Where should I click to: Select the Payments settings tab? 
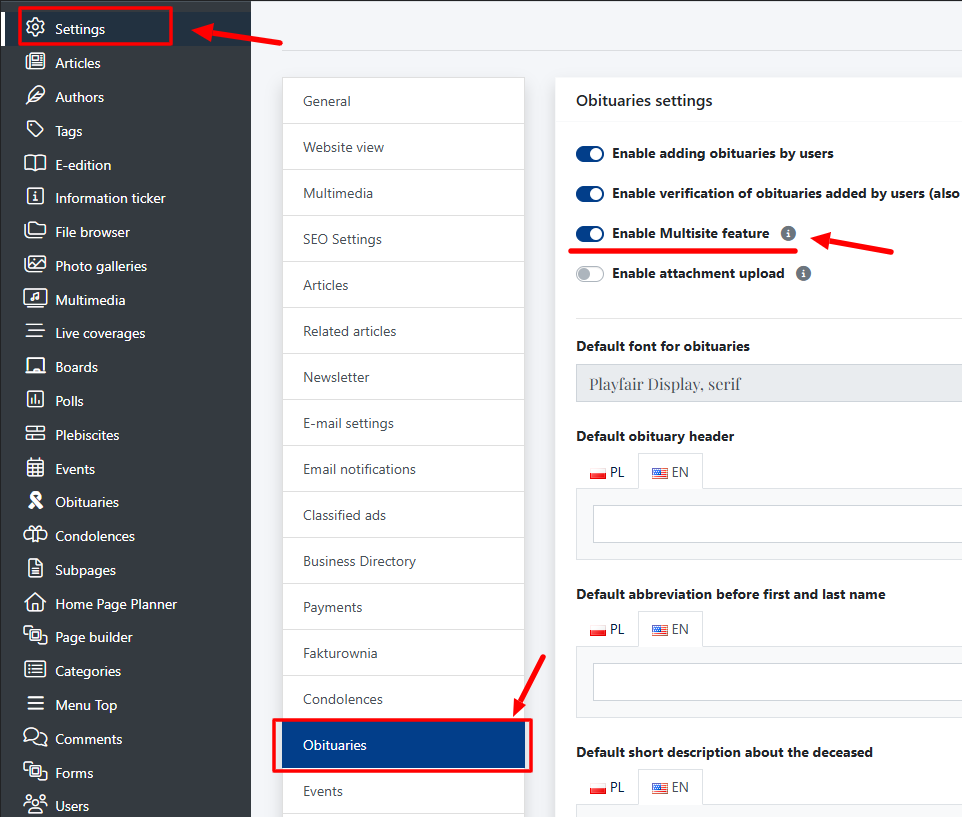pos(403,607)
